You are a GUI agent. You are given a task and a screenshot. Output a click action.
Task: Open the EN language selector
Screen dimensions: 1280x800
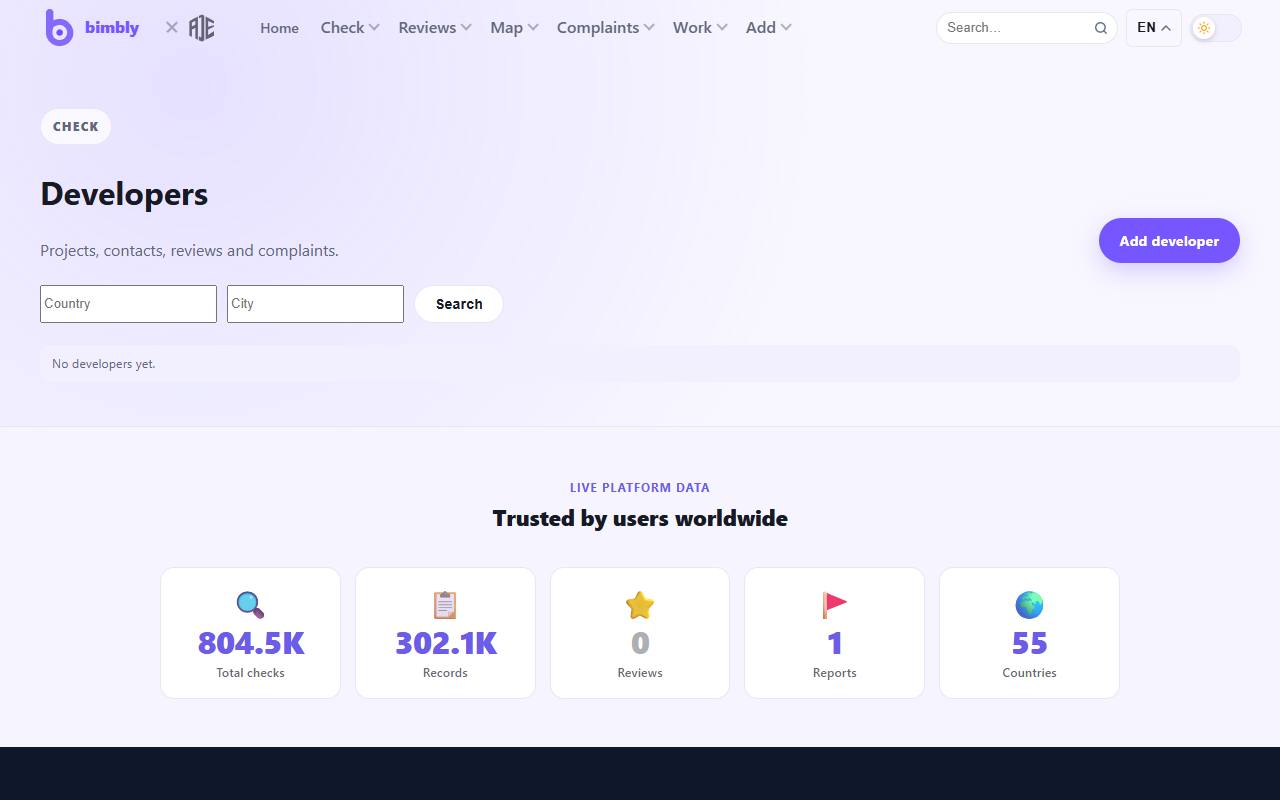tap(1154, 28)
